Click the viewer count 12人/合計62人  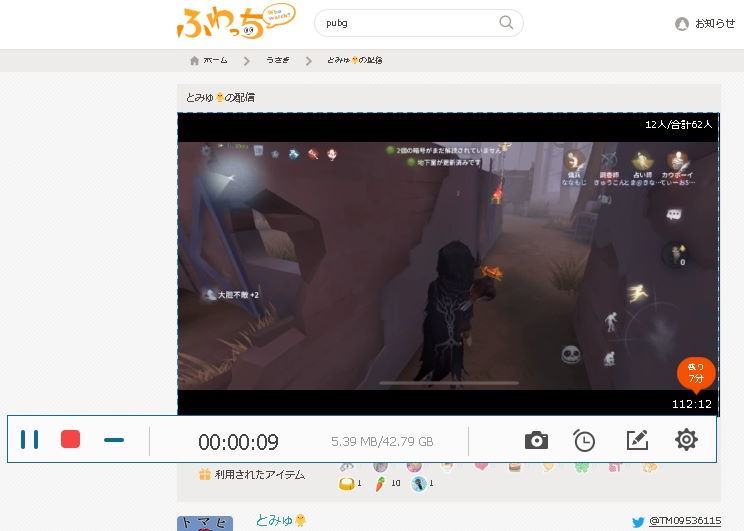[x=679, y=124]
